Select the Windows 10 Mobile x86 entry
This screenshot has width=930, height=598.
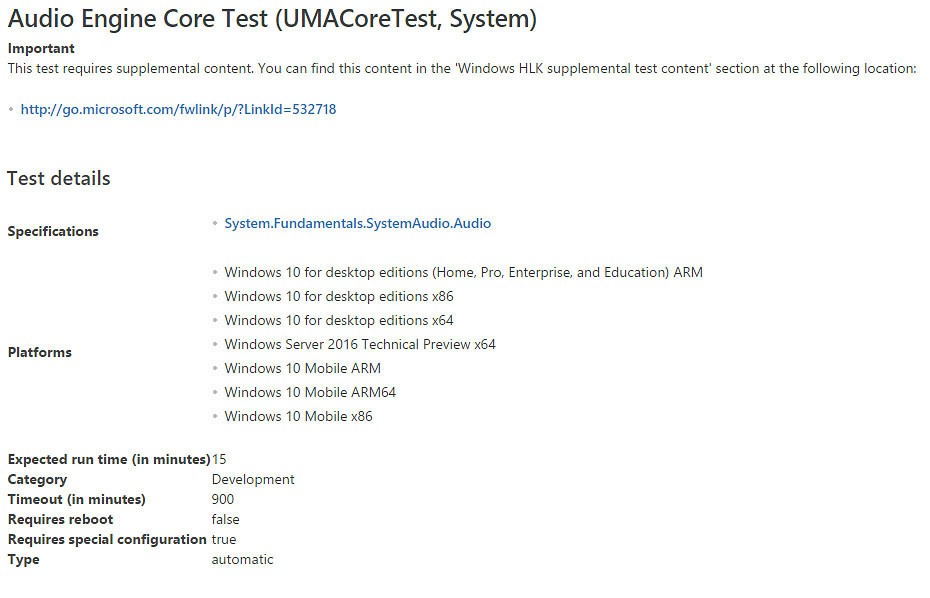click(x=298, y=416)
